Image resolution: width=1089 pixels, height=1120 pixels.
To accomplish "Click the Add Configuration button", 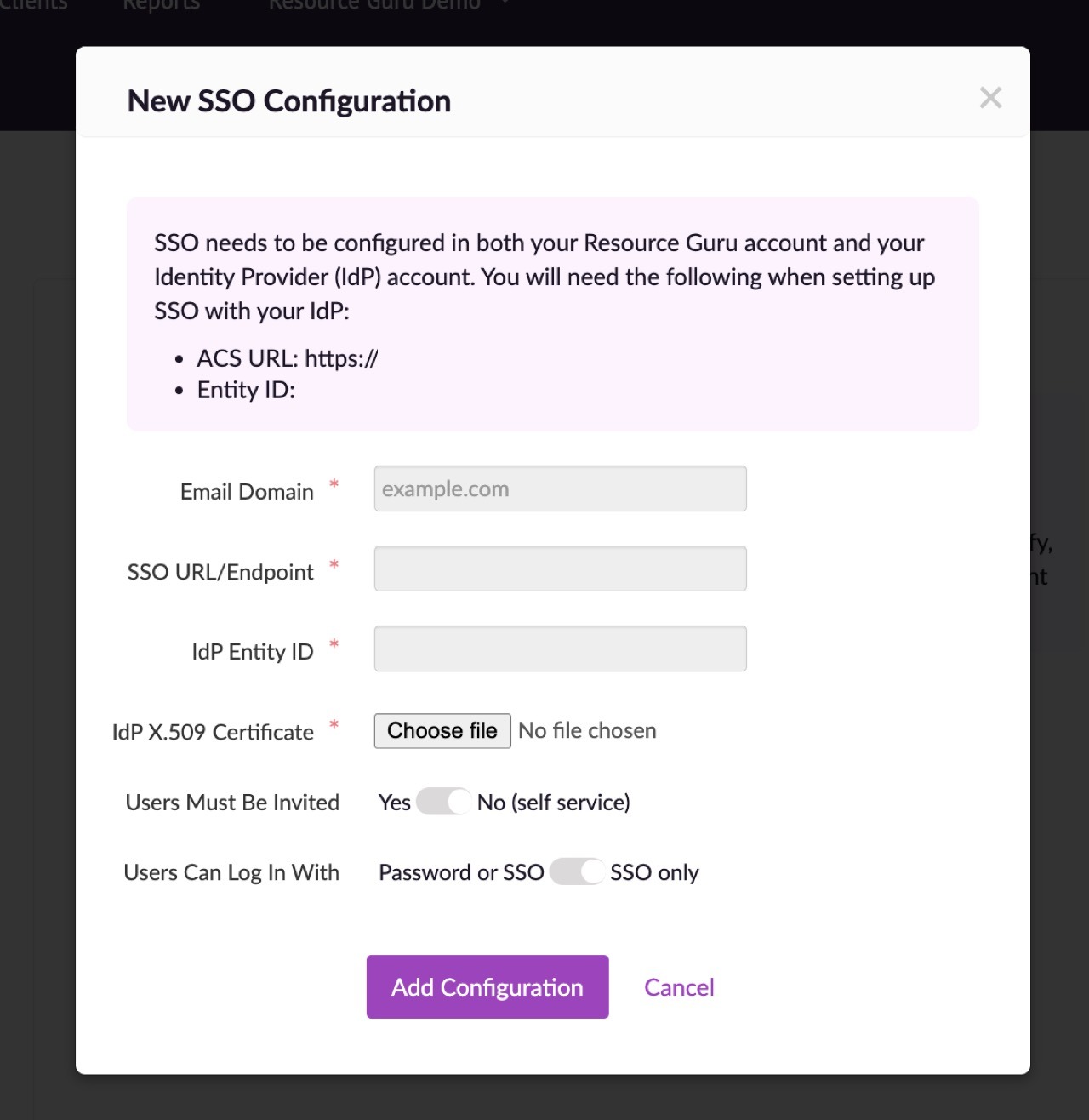I will (x=487, y=986).
